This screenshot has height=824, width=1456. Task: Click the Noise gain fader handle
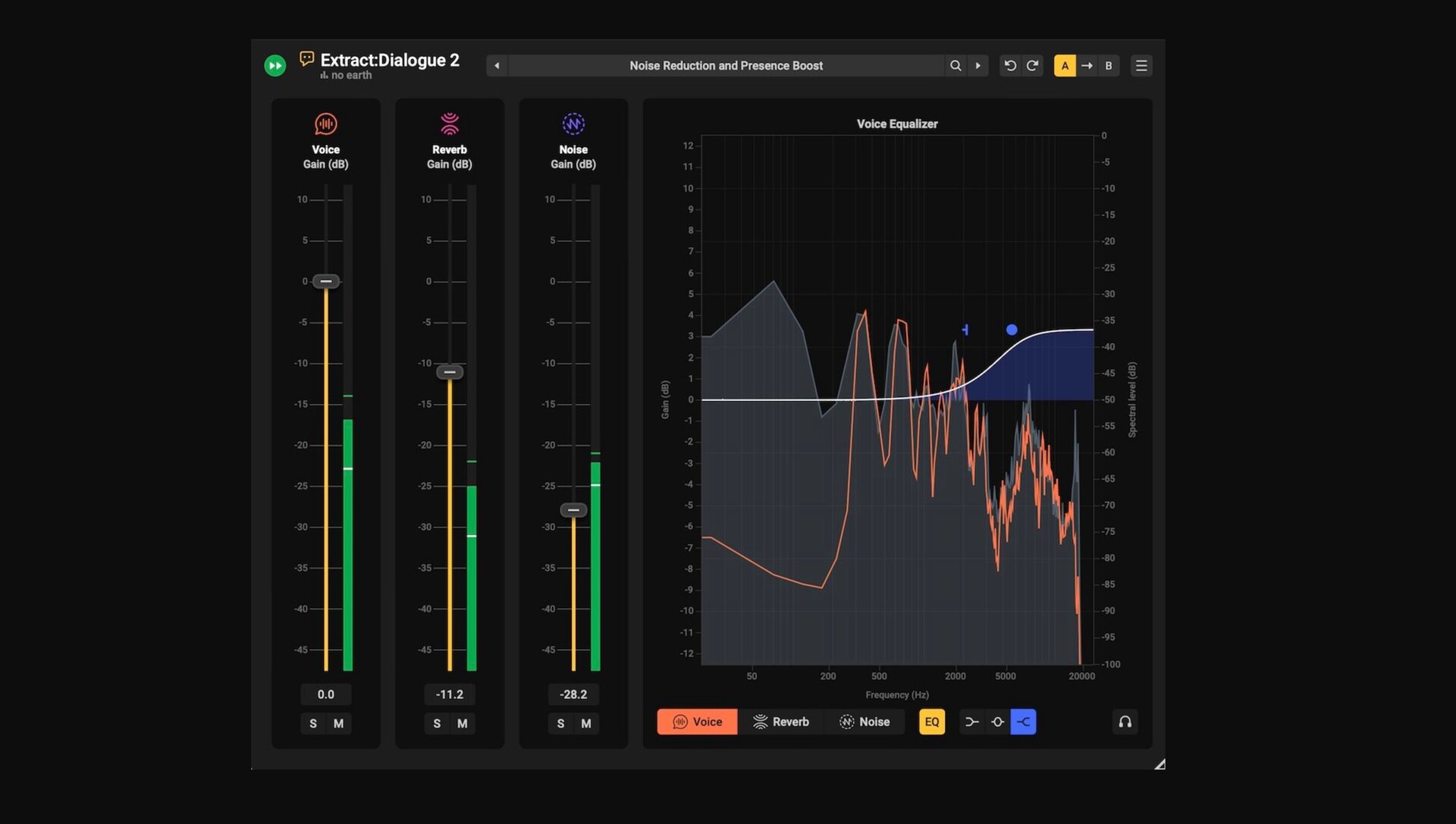pyautogui.click(x=573, y=510)
